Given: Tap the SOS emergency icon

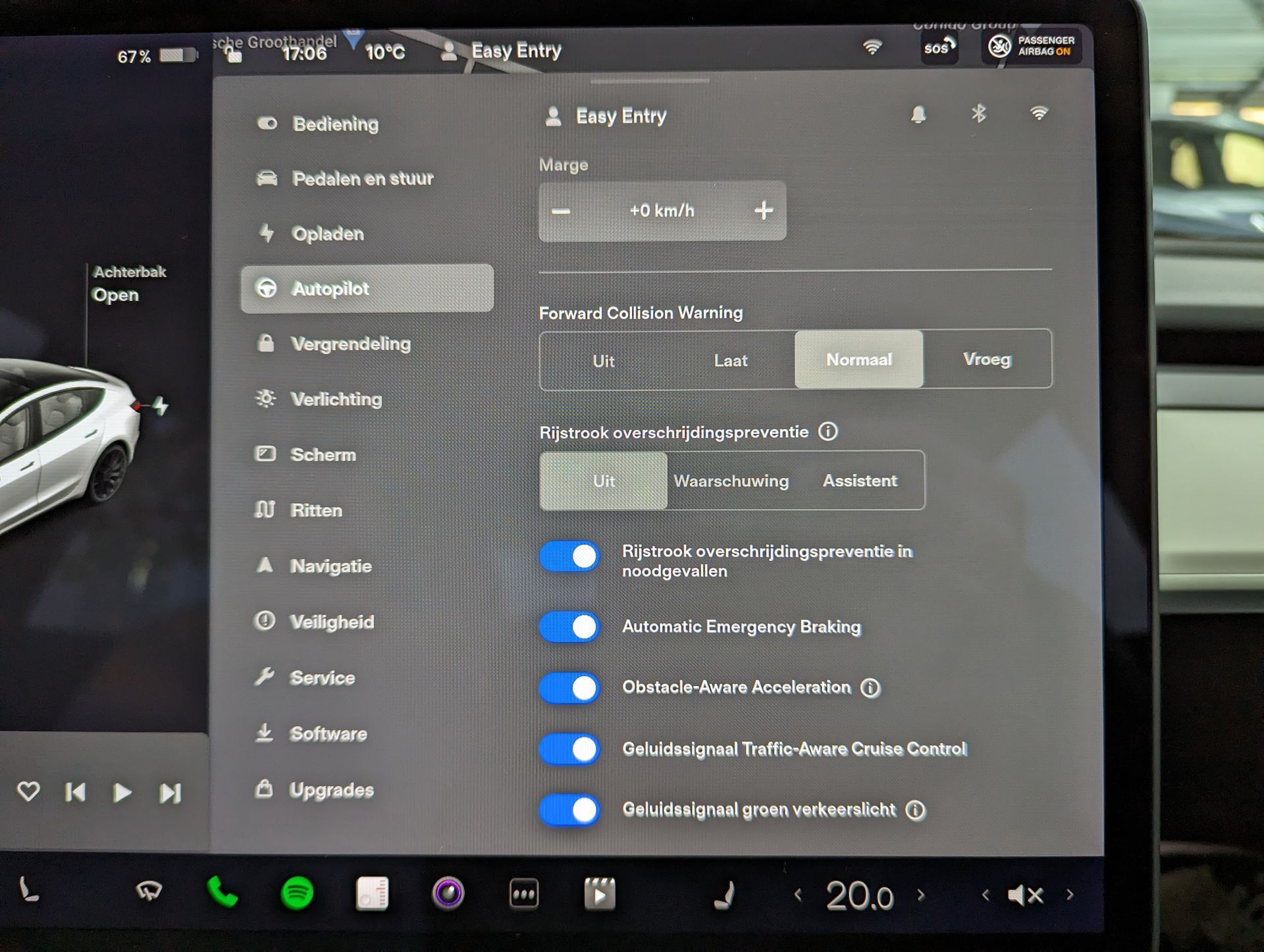Looking at the screenshot, I should [939, 47].
